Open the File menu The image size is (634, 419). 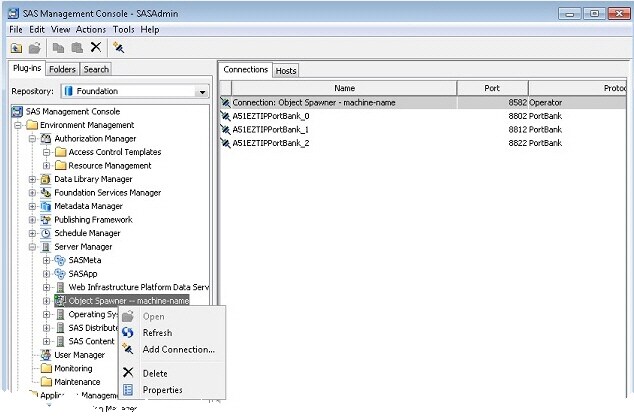pos(16,30)
